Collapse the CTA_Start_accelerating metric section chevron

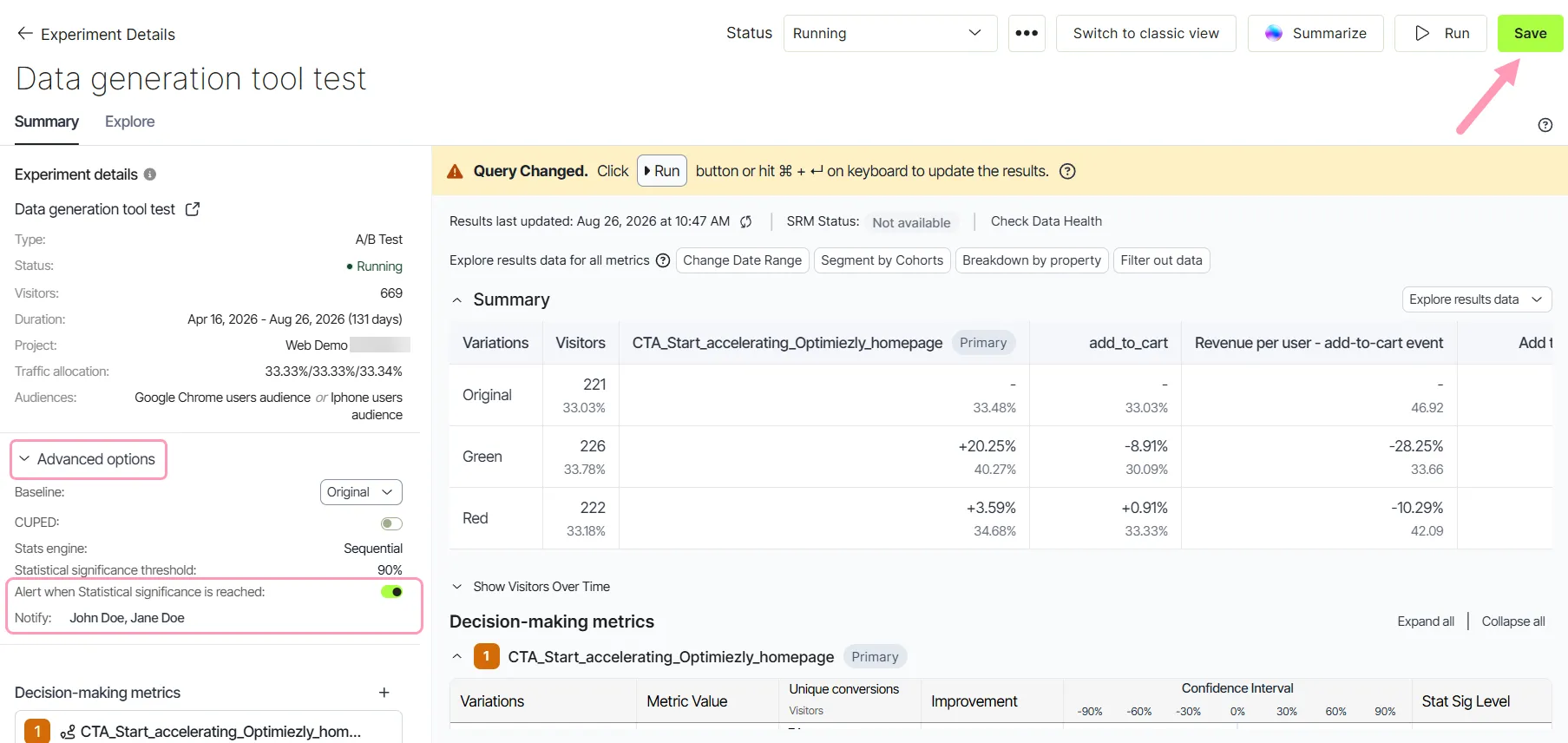pyautogui.click(x=457, y=657)
